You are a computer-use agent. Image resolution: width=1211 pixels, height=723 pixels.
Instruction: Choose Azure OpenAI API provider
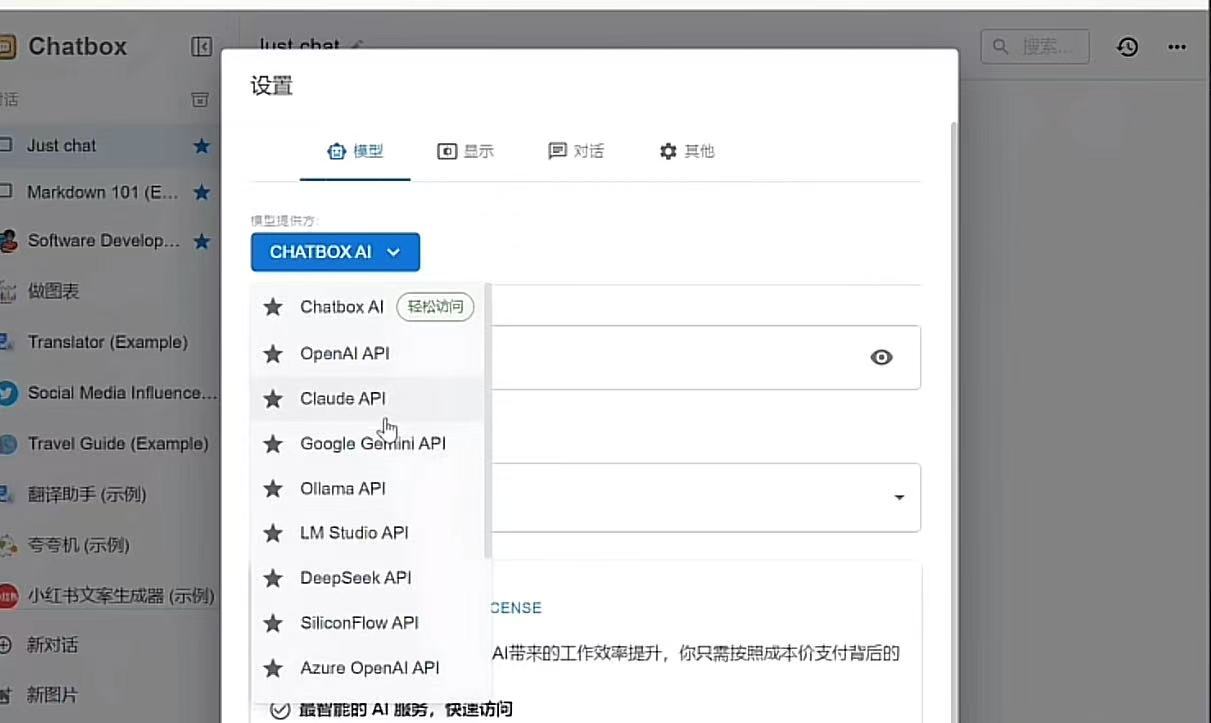(x=368, y=668)
